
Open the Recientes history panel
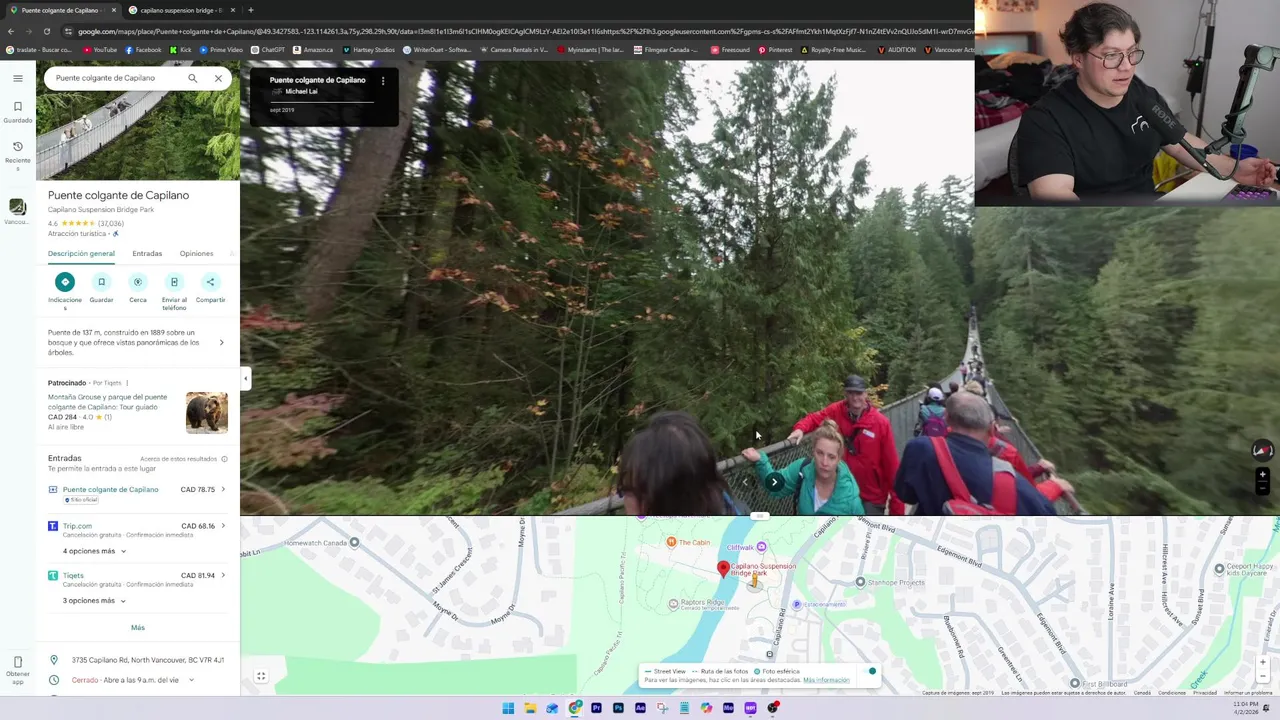click(x=17, y=155)
